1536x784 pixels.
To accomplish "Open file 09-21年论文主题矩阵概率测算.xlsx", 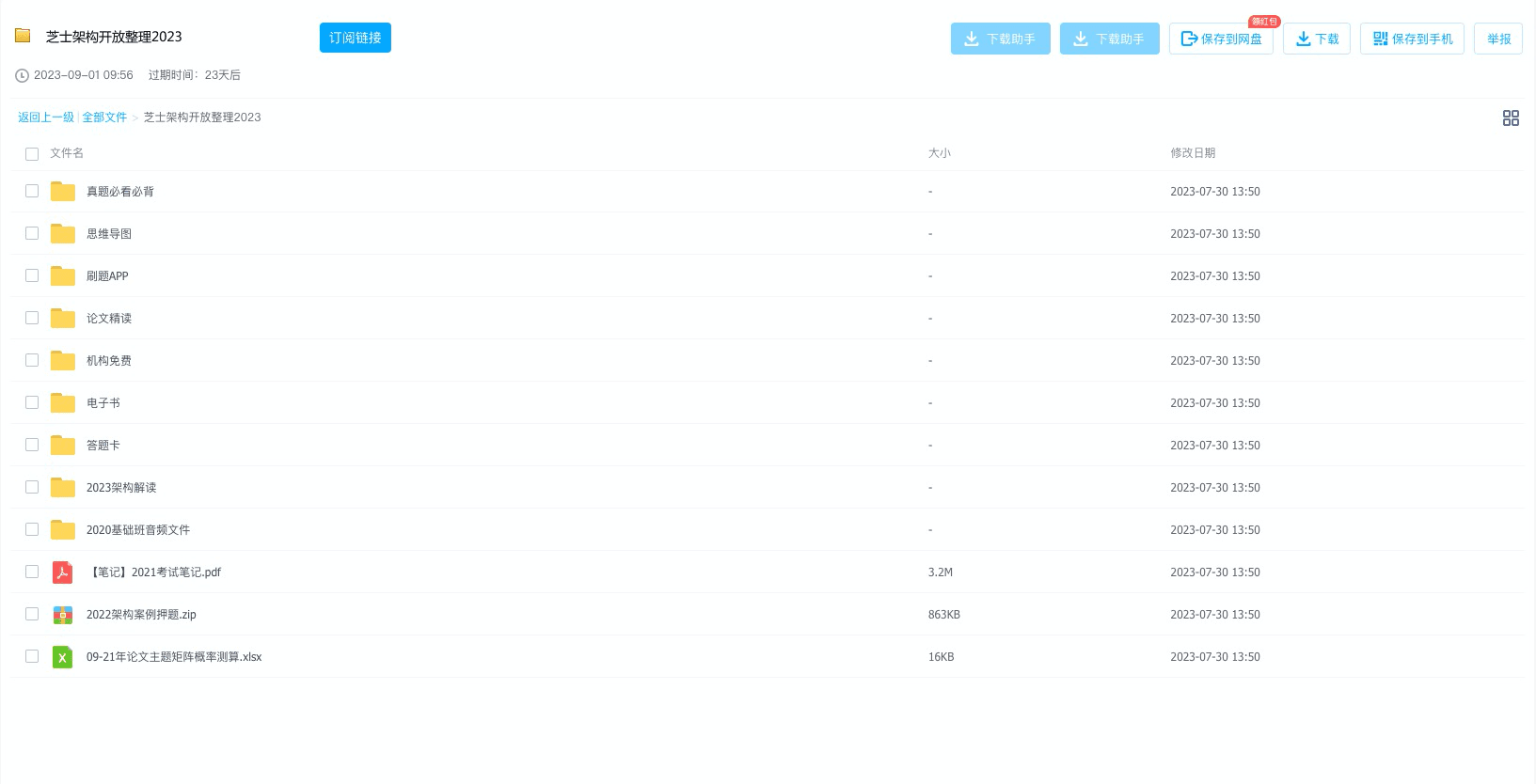I will 174,657.
